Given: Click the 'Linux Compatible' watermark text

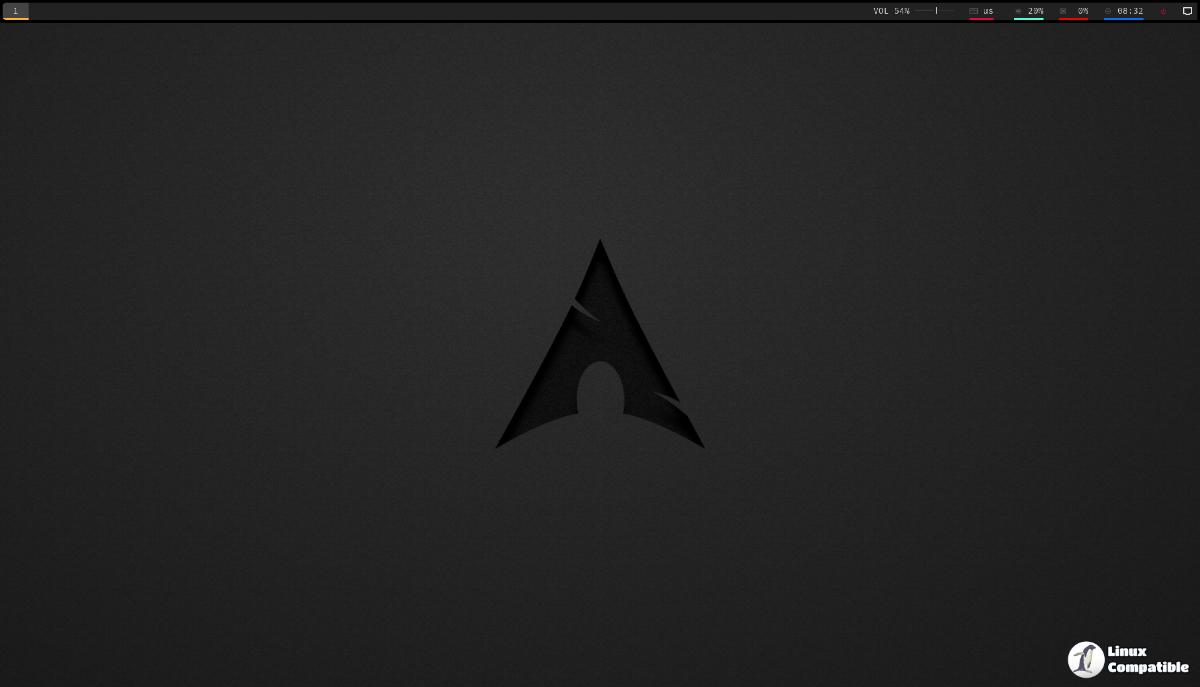Looking at the screenshot, I should click(1146, 660).
